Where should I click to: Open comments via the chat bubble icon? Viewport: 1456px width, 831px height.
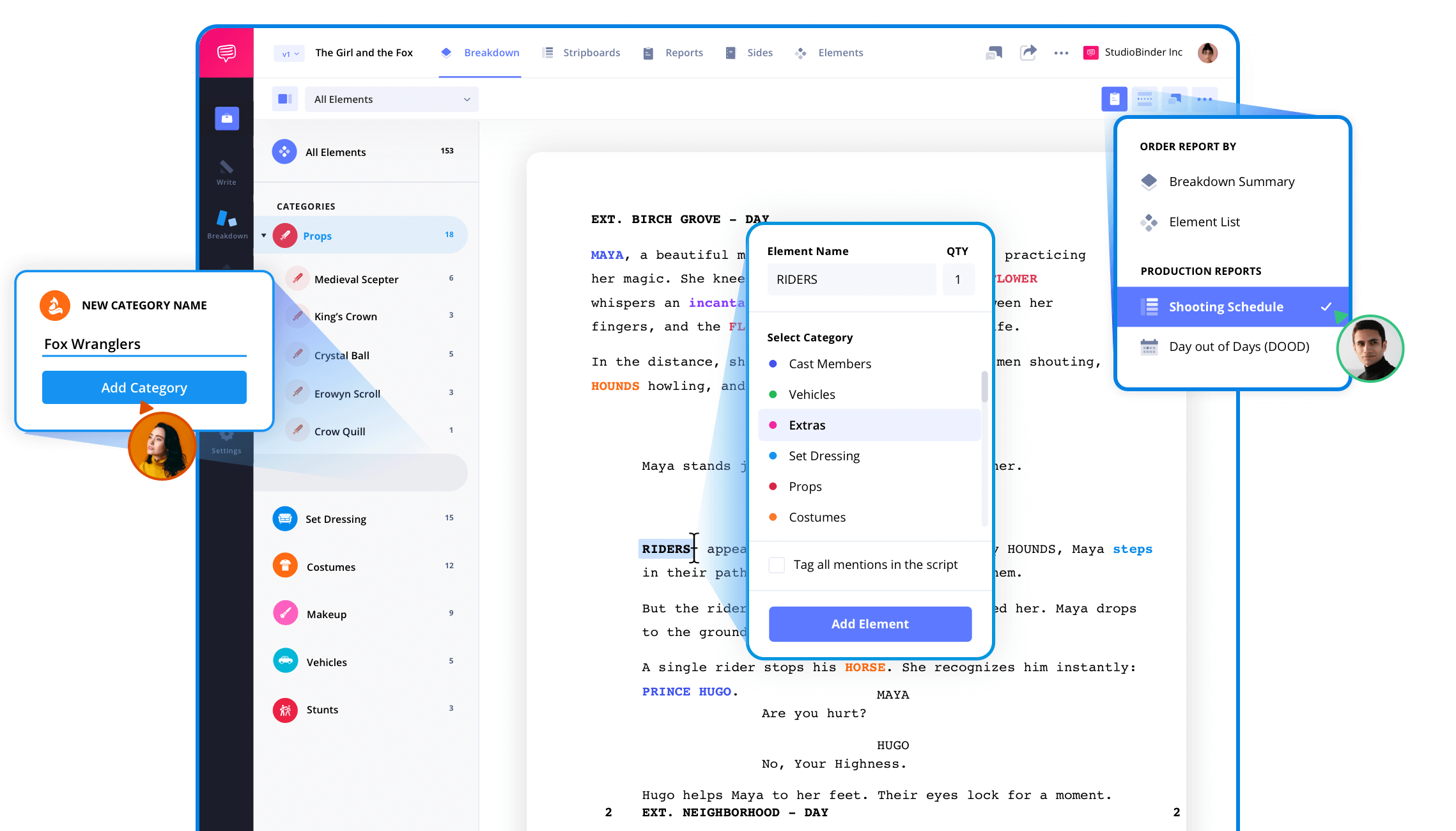tap(993, 52)
